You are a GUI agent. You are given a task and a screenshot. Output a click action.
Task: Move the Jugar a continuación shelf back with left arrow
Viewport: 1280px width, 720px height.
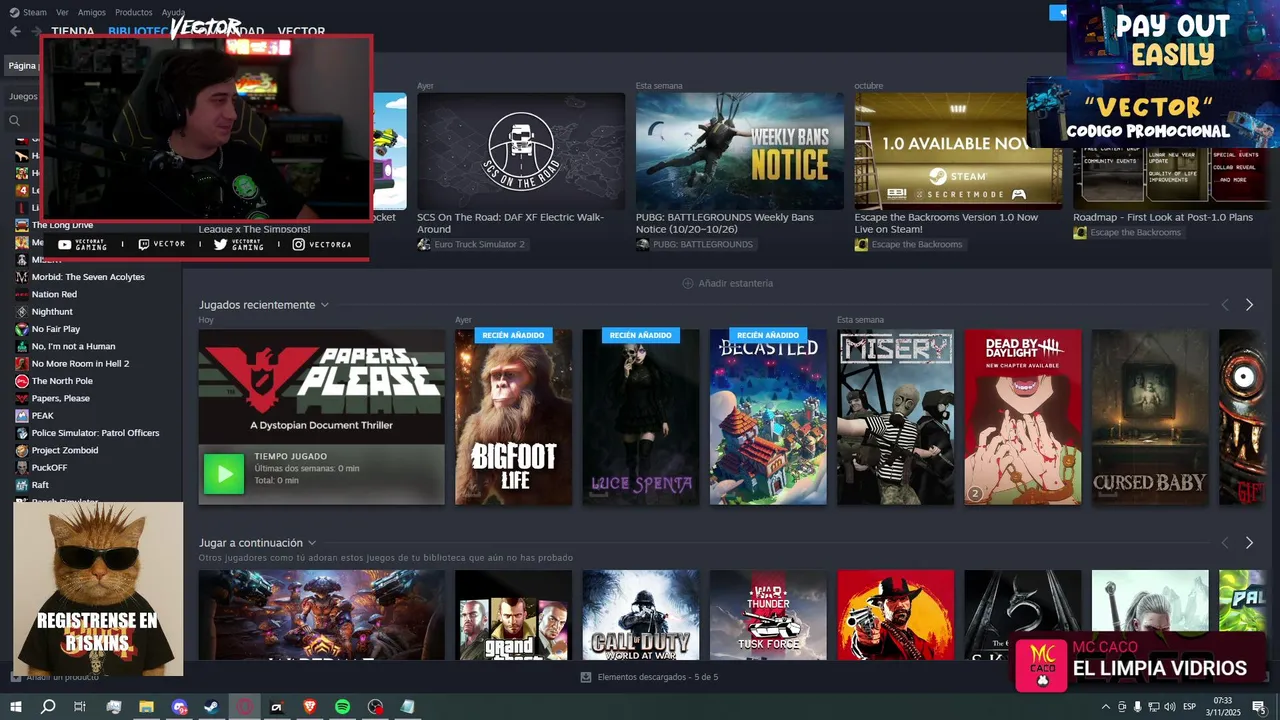click(1225, 543)
